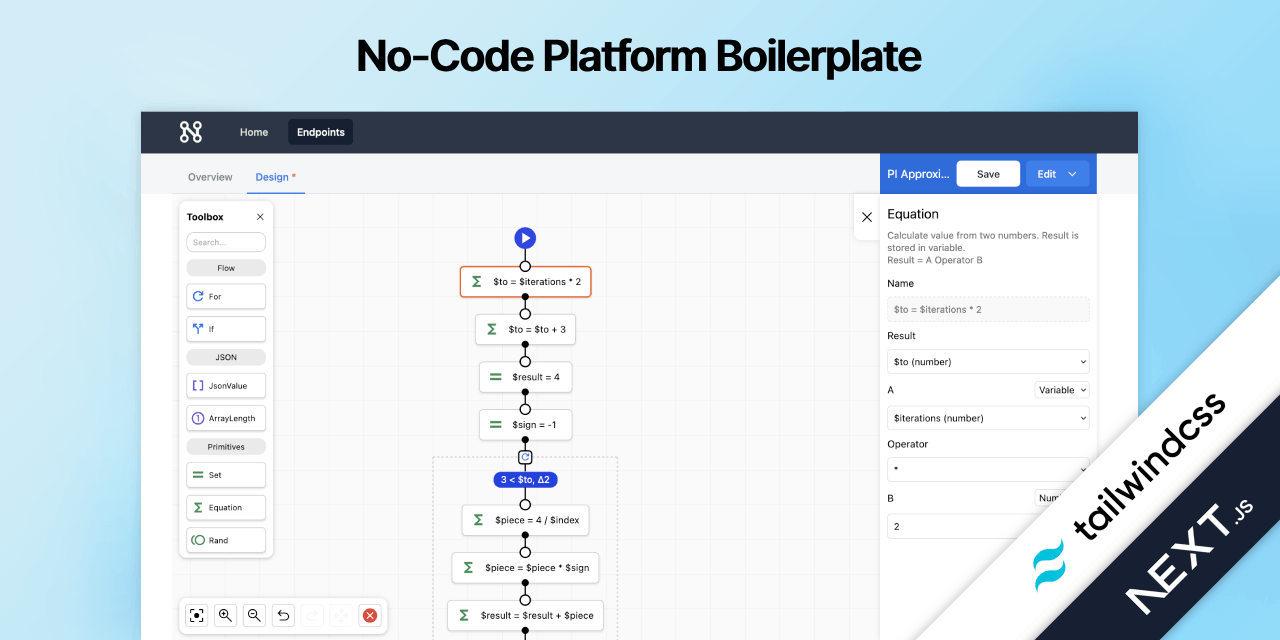Click the disabled move arrows button

tap(341, 615)
